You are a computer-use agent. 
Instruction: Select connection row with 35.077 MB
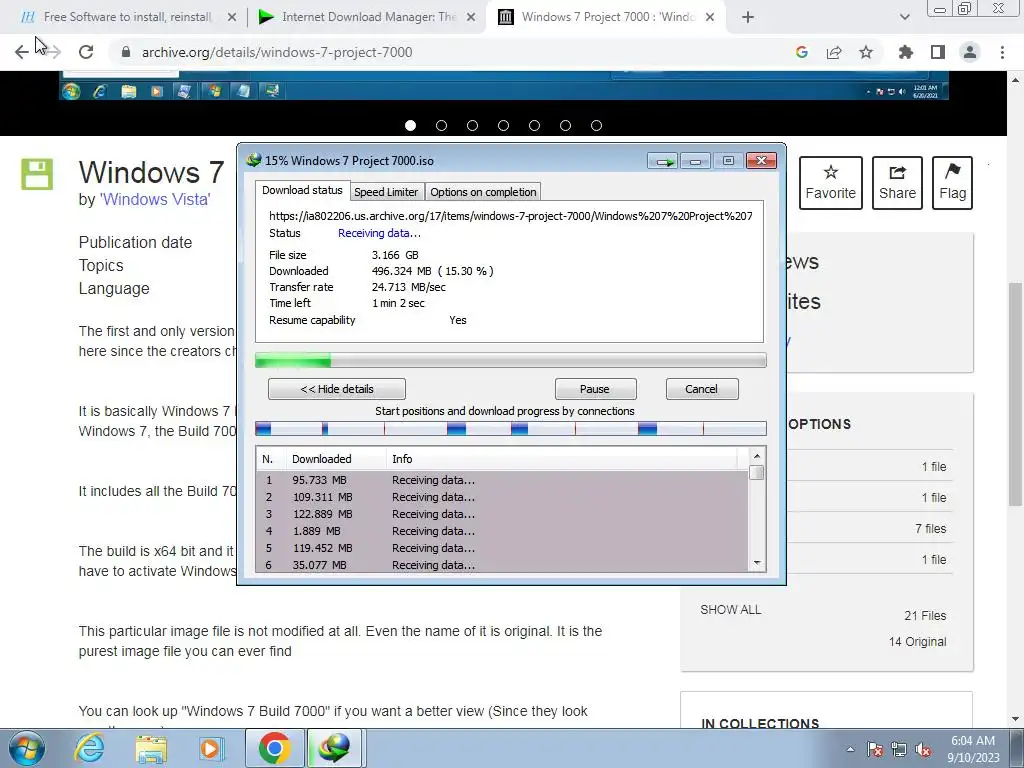[503, 565]
